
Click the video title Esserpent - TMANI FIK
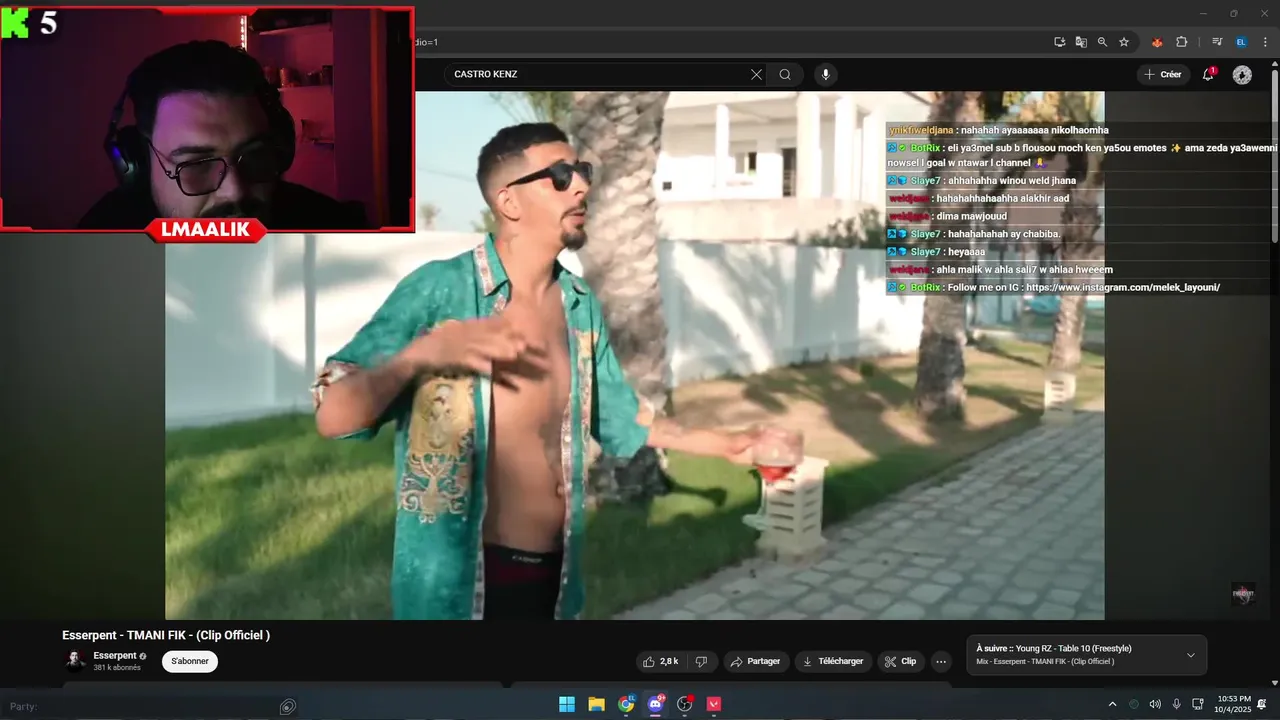click(x=166, y=635)
